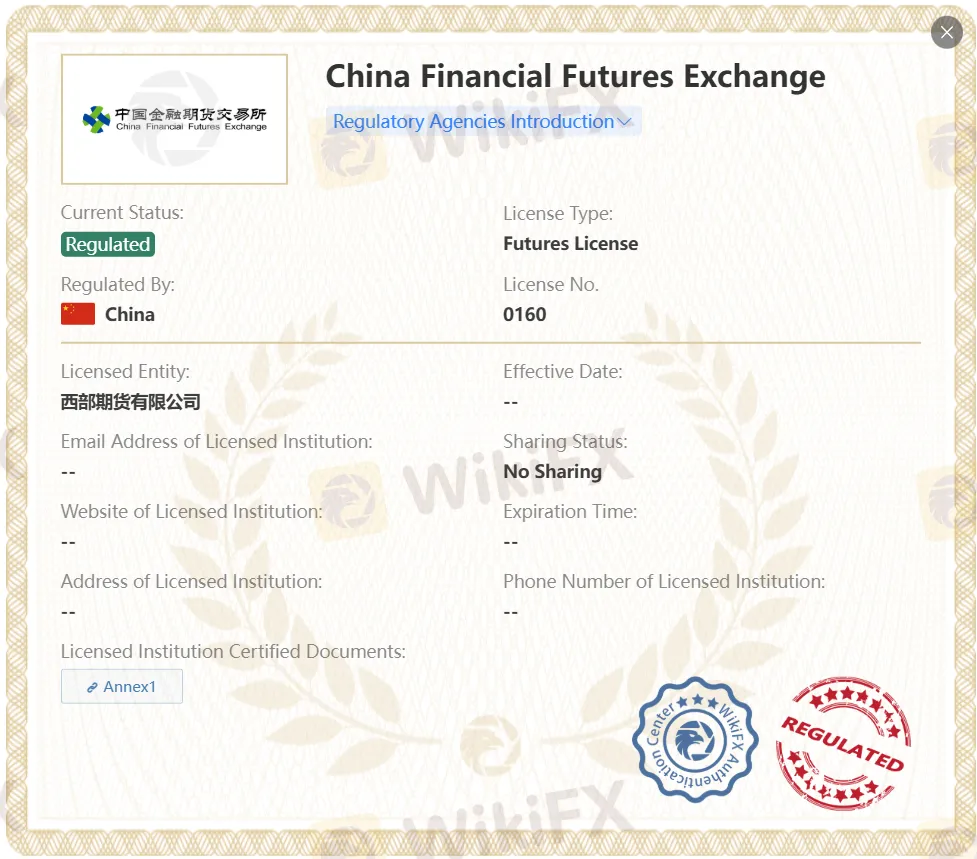Expand Regulatory Agencies Introduction dropdown
Viewport: 977px width, 859px height.
(x=473, y=122)
